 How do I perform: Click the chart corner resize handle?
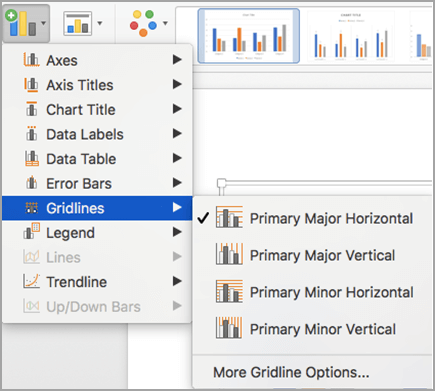(221, 183)
